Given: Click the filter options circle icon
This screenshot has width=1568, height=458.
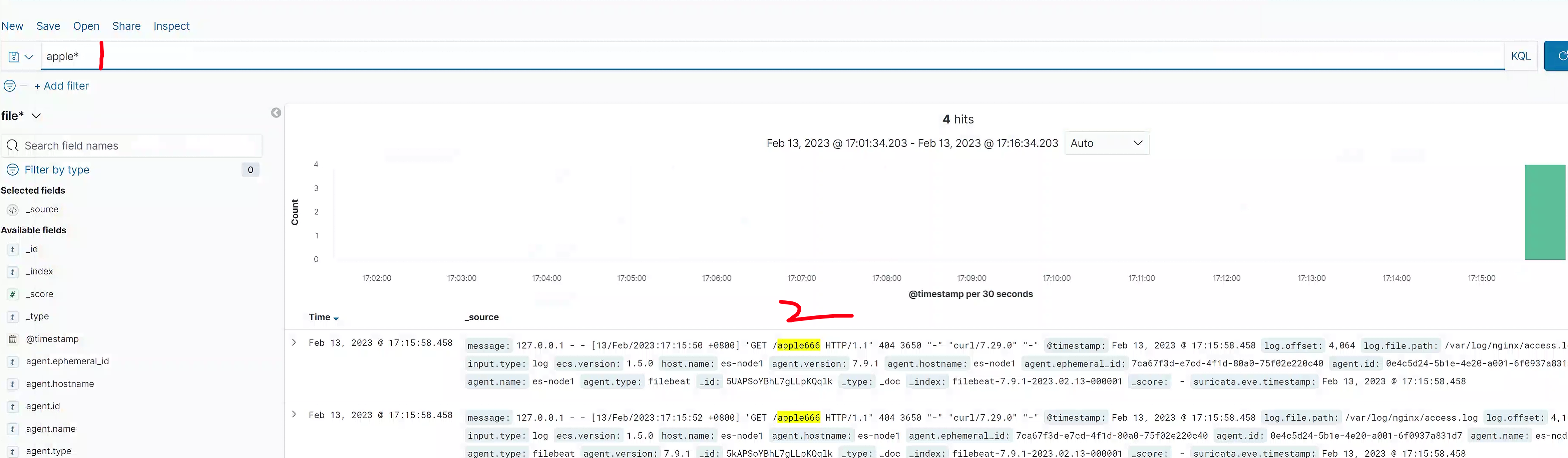Looking at the screenshot, I should (10, 86).
